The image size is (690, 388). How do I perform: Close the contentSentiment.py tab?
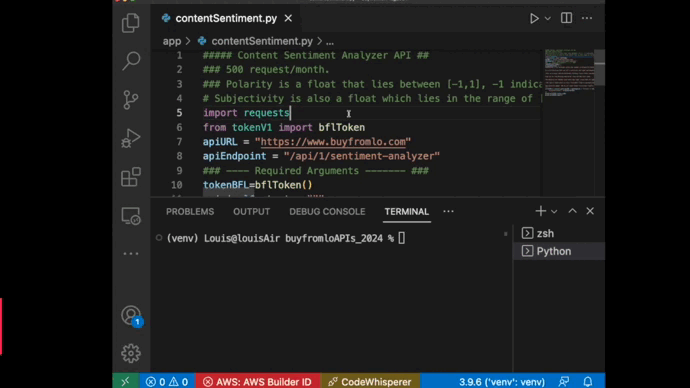(288, 18)
